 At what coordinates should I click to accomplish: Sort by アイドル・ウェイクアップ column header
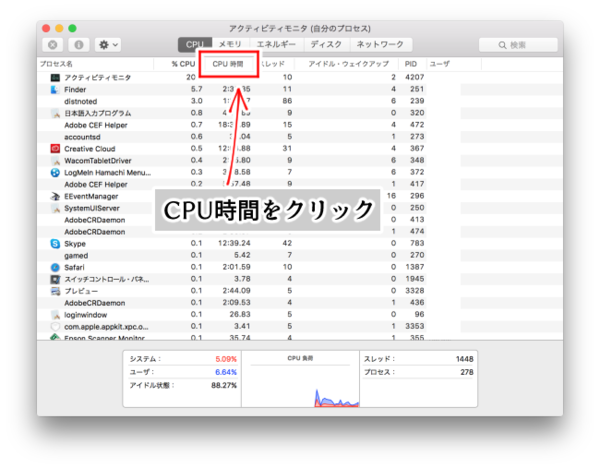349,64
